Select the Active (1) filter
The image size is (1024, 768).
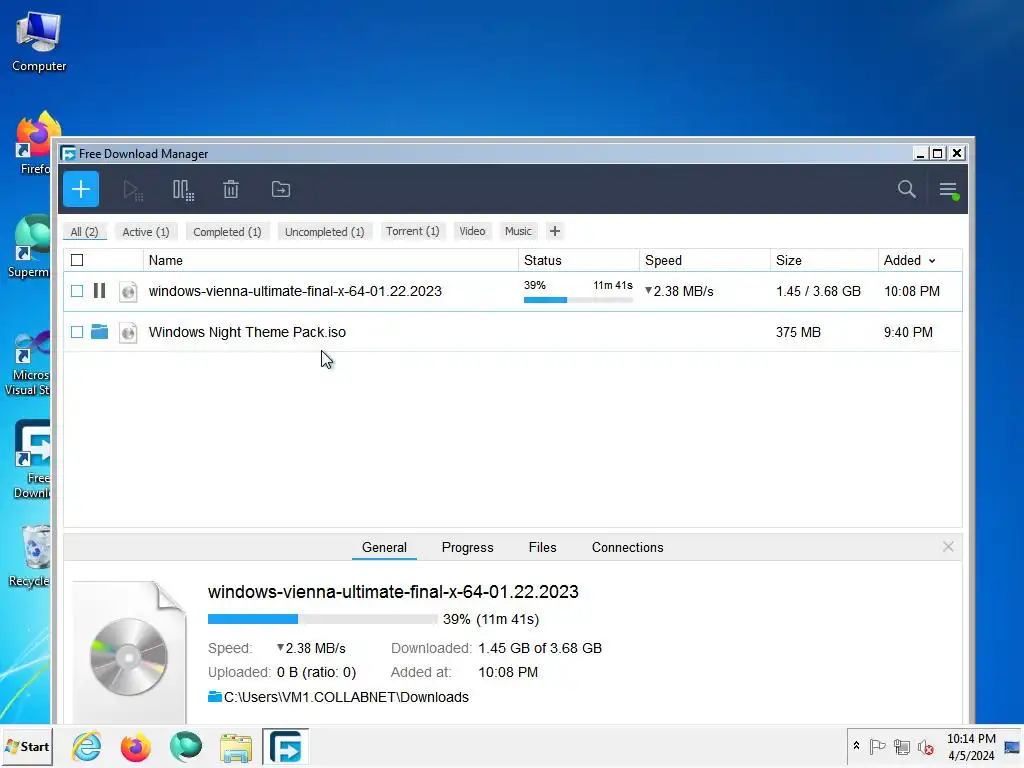click(146, 232)
